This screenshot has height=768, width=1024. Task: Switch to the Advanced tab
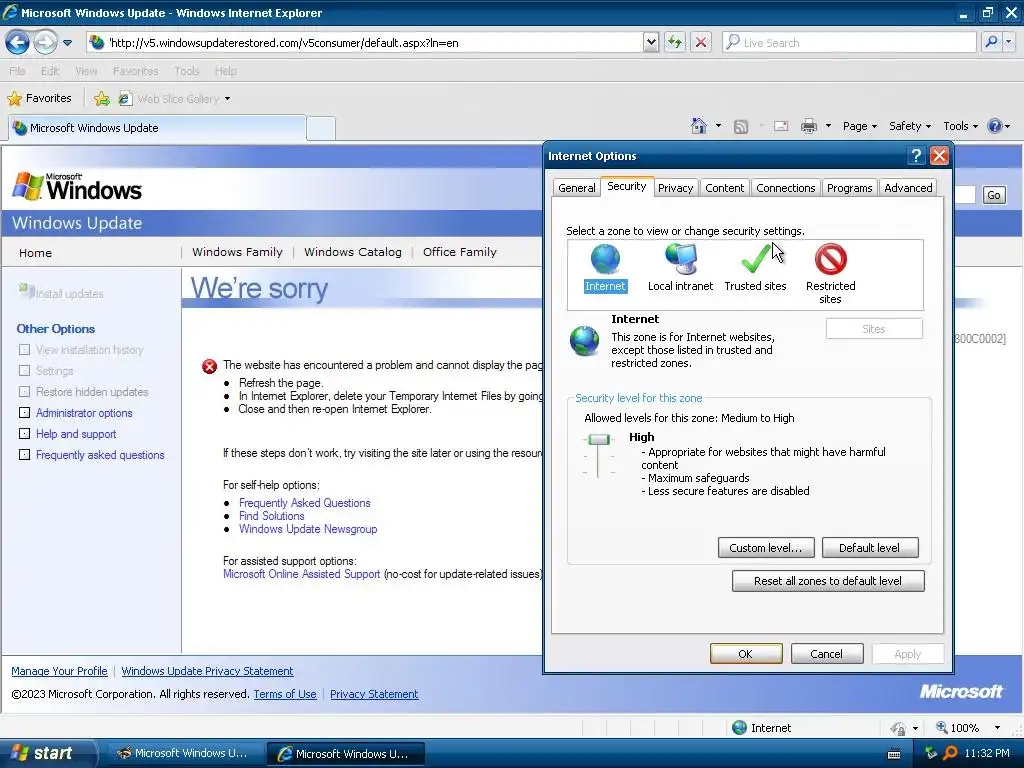908,188
